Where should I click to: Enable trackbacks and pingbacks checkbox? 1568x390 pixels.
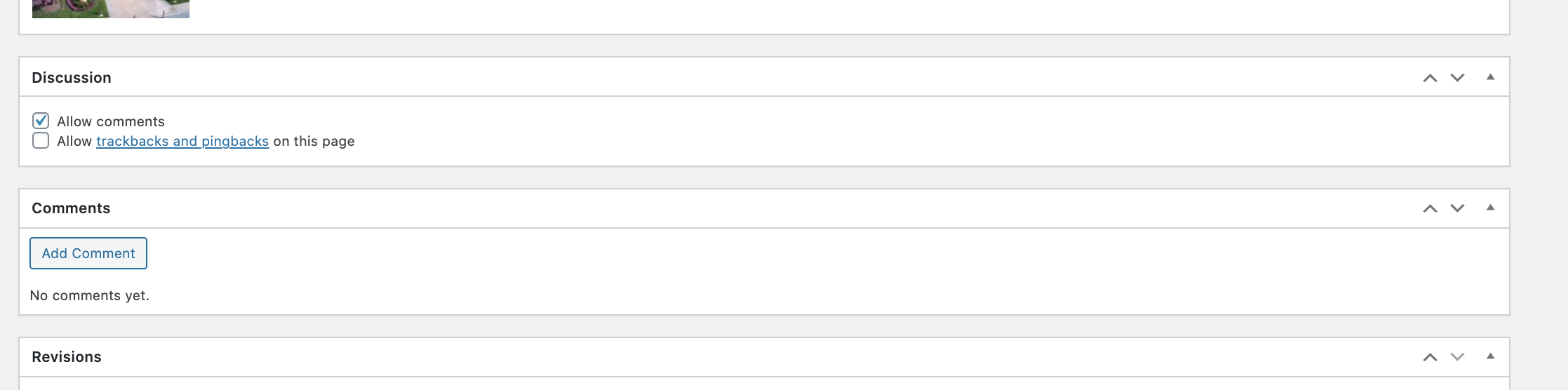click(41, 140)
